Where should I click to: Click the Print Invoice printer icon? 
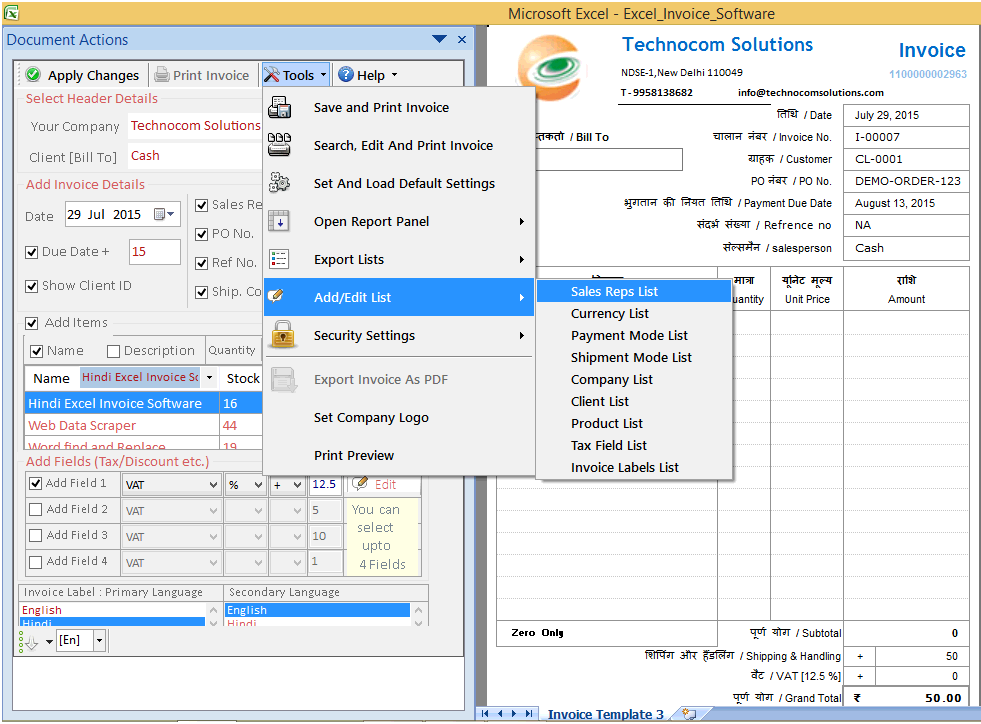click(x=162, y=74)
